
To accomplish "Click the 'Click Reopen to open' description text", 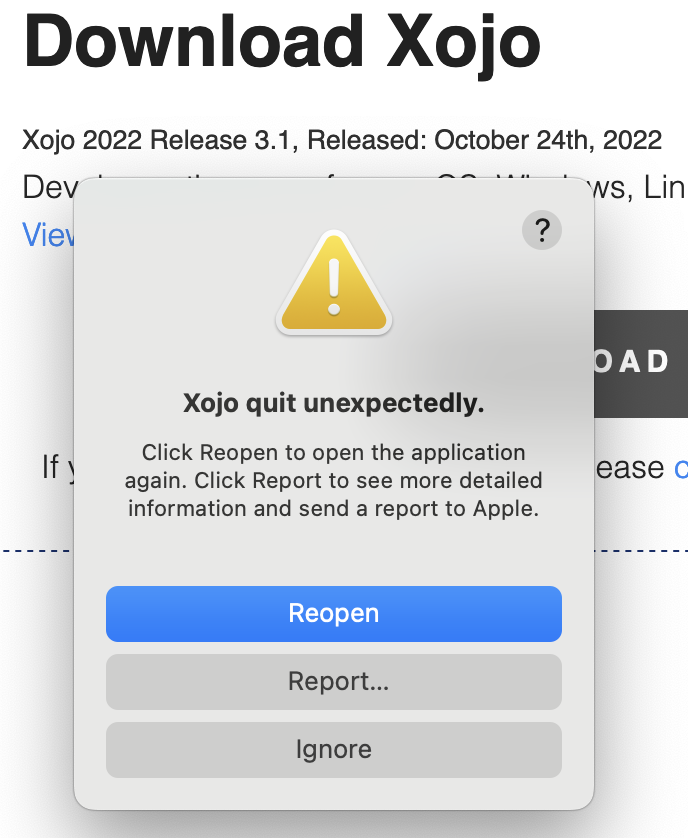I will tap(334, 480).
